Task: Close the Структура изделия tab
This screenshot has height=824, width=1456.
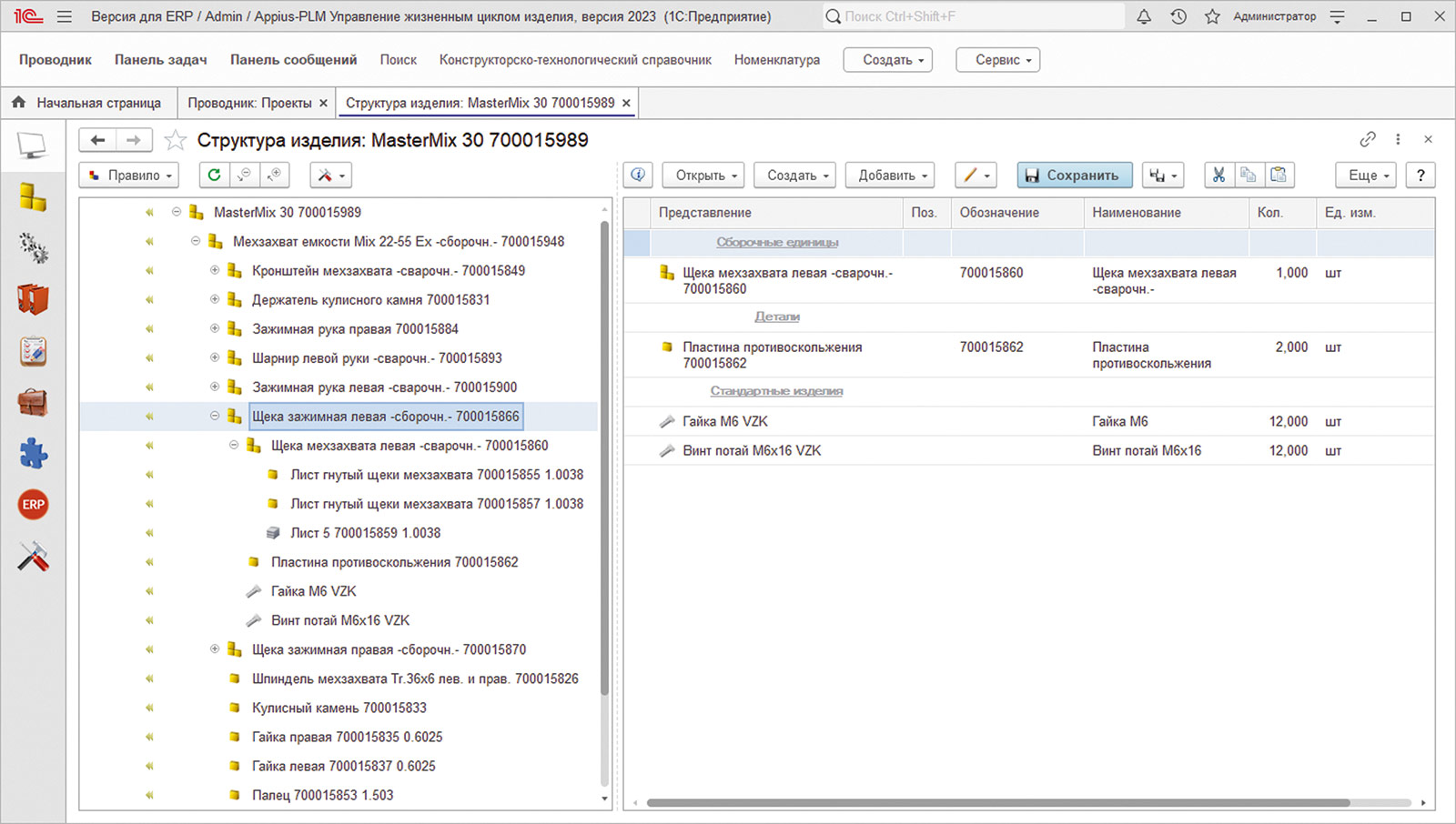Action: [626, 103]
